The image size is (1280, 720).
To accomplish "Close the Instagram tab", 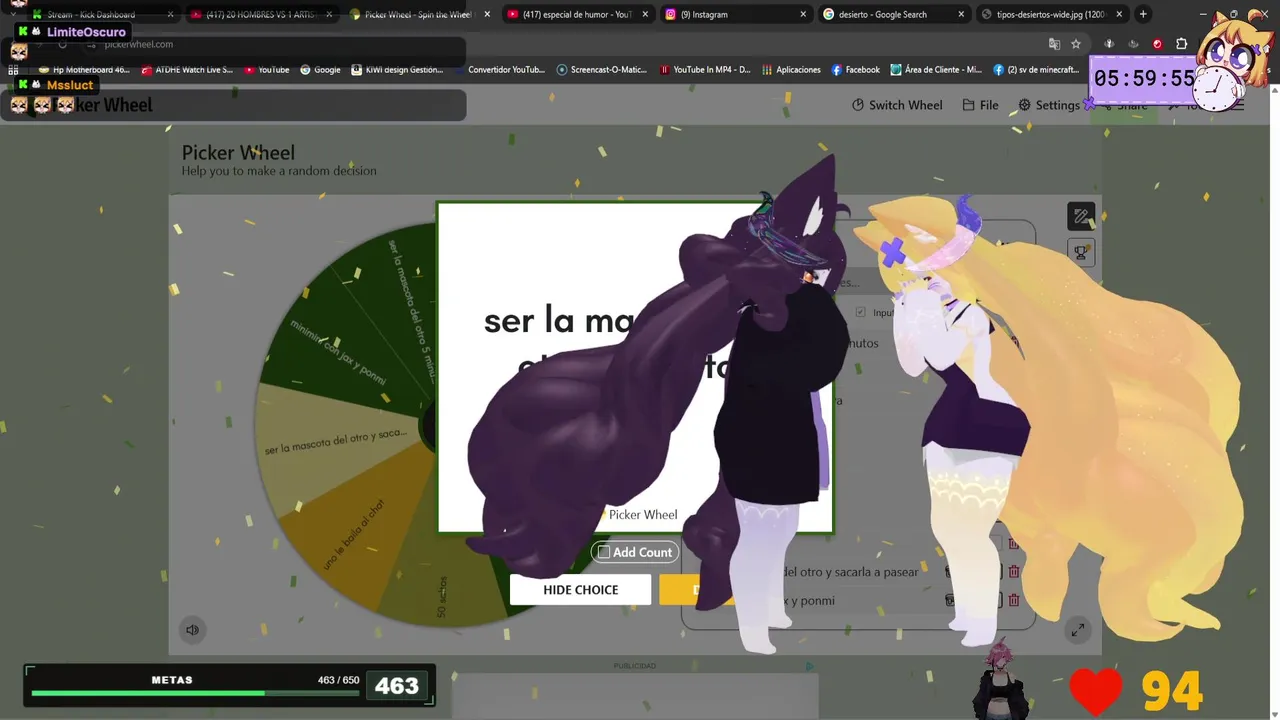I will click(802, 14).
